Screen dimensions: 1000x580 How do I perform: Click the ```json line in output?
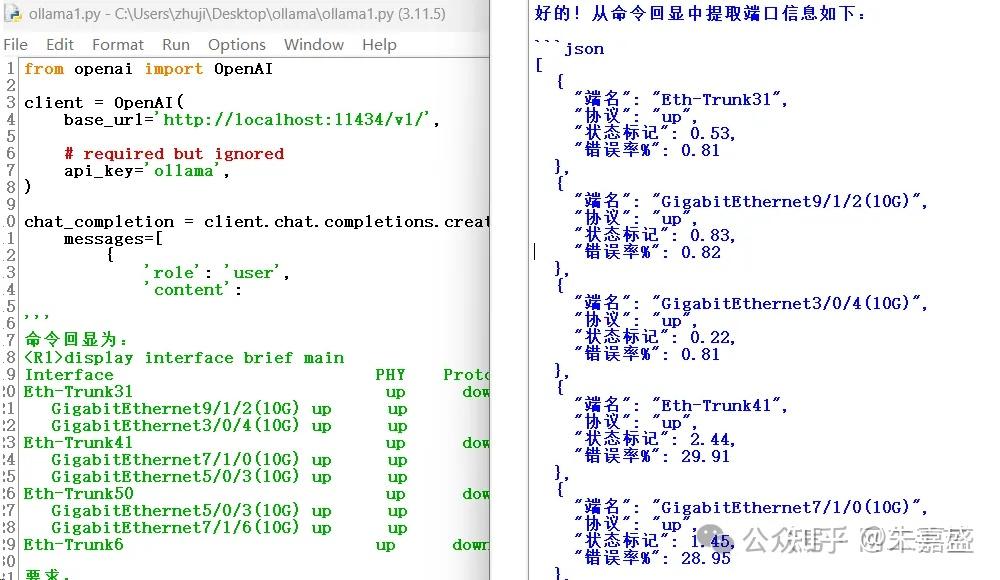pos(570,48)
